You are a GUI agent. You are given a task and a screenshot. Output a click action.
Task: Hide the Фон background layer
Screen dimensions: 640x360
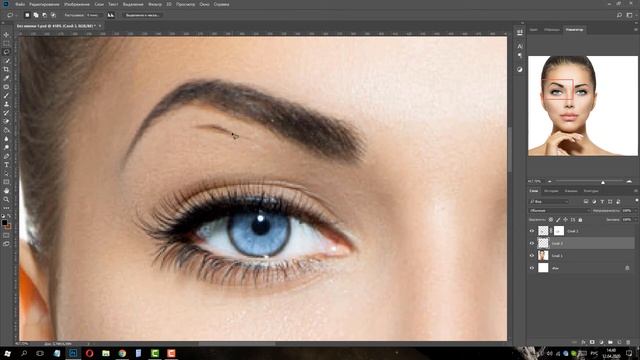coord(531,268)
